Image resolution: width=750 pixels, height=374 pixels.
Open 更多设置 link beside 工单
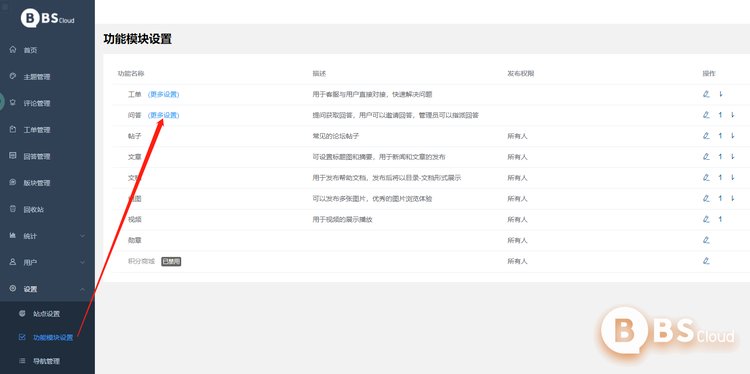click(164, 94)
